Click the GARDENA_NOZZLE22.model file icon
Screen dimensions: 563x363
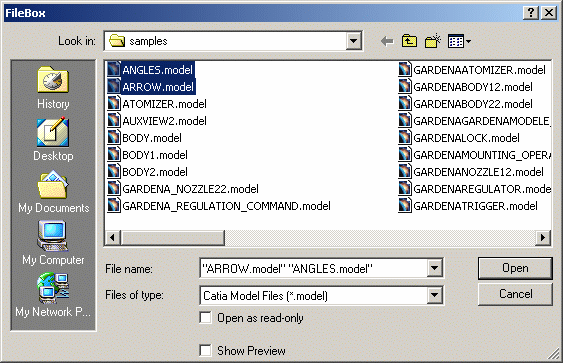113,189
